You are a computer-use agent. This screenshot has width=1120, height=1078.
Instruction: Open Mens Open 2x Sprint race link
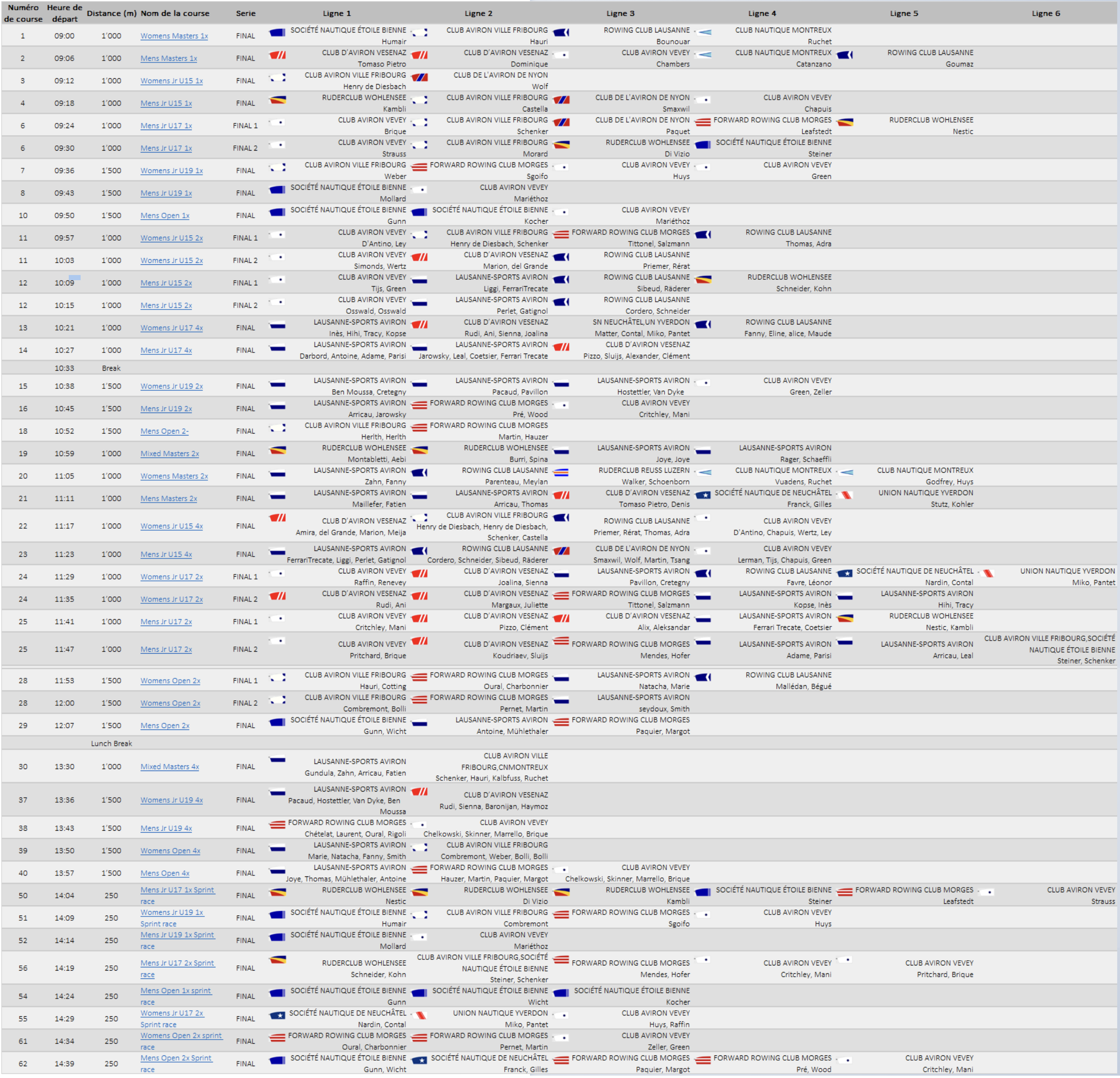(x=176, y=1064)
